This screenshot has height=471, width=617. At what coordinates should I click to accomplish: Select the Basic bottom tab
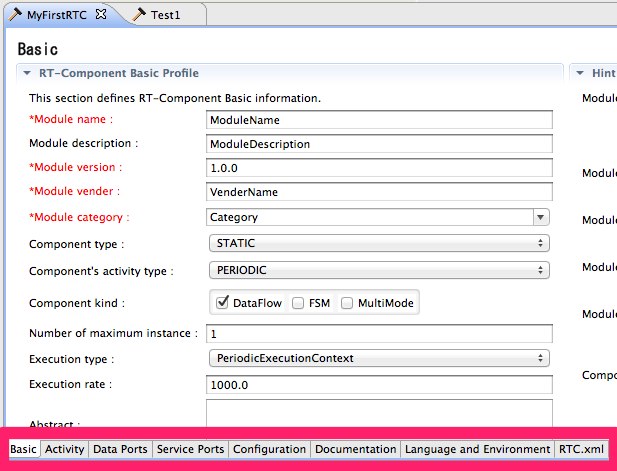[24, 449]
